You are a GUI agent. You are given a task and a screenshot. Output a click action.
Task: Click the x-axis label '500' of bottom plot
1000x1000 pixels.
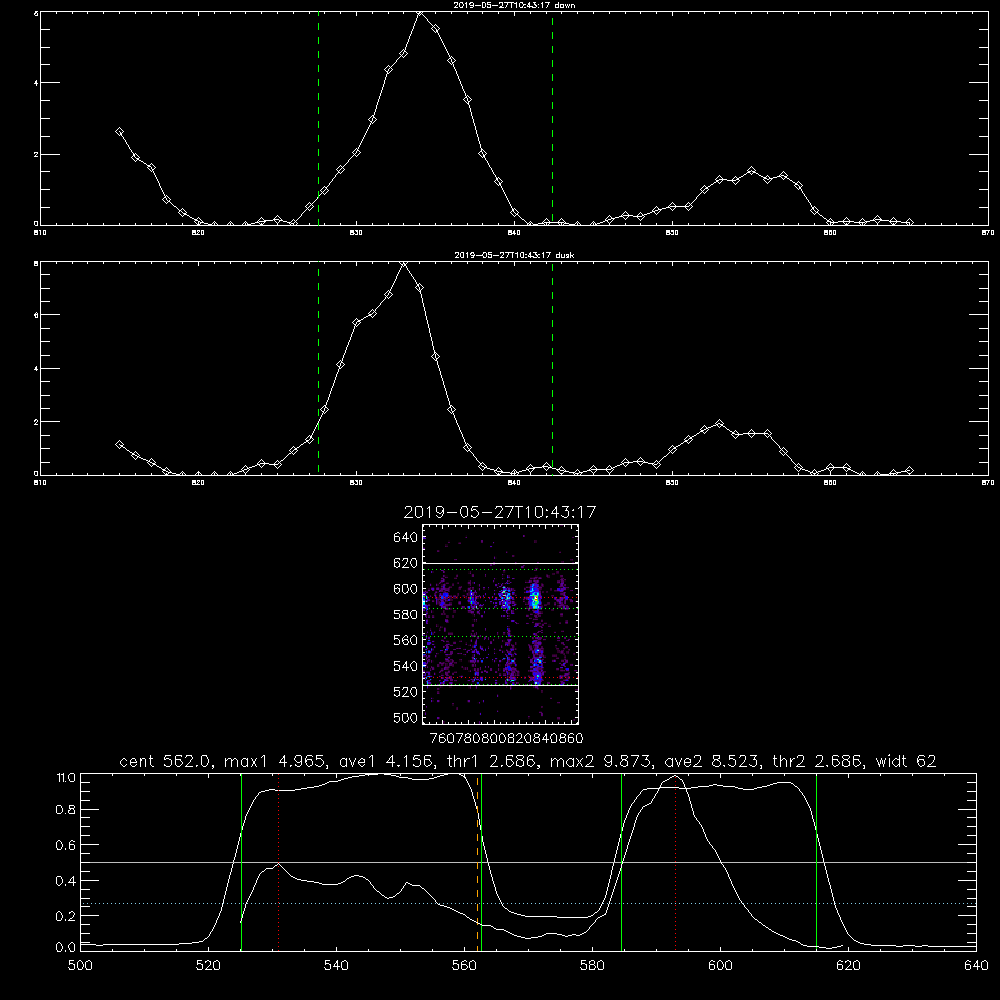(80, 966)
